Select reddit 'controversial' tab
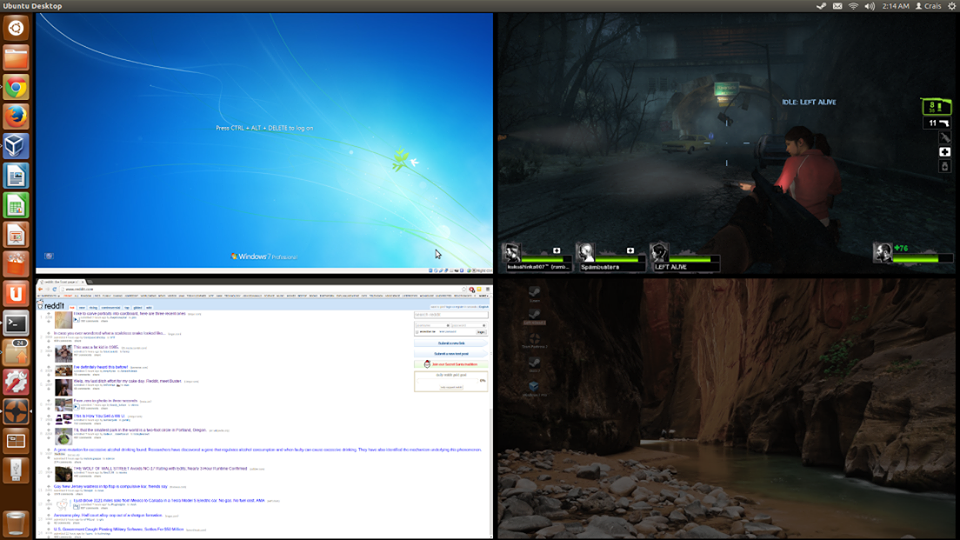960x540 pixels. 111,307
